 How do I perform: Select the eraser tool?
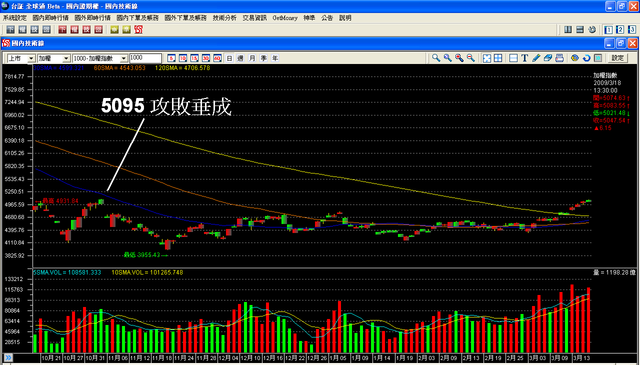[x=548, y=58]
